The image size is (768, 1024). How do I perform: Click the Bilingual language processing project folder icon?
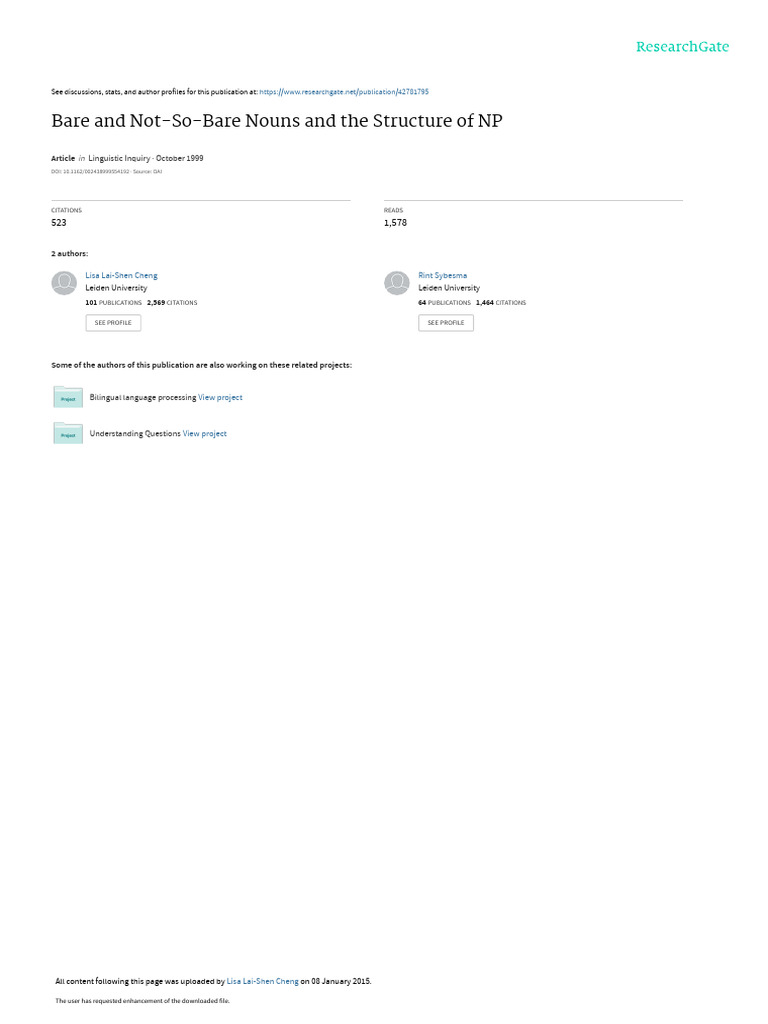[x=68, y=397]
